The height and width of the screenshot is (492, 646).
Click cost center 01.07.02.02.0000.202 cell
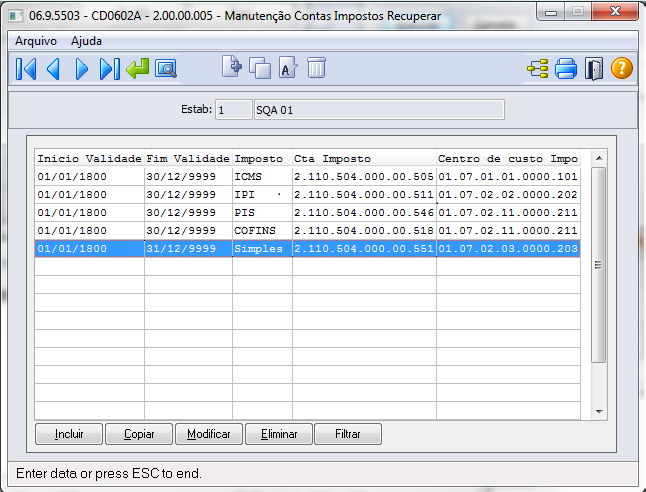tap(508, 195)
